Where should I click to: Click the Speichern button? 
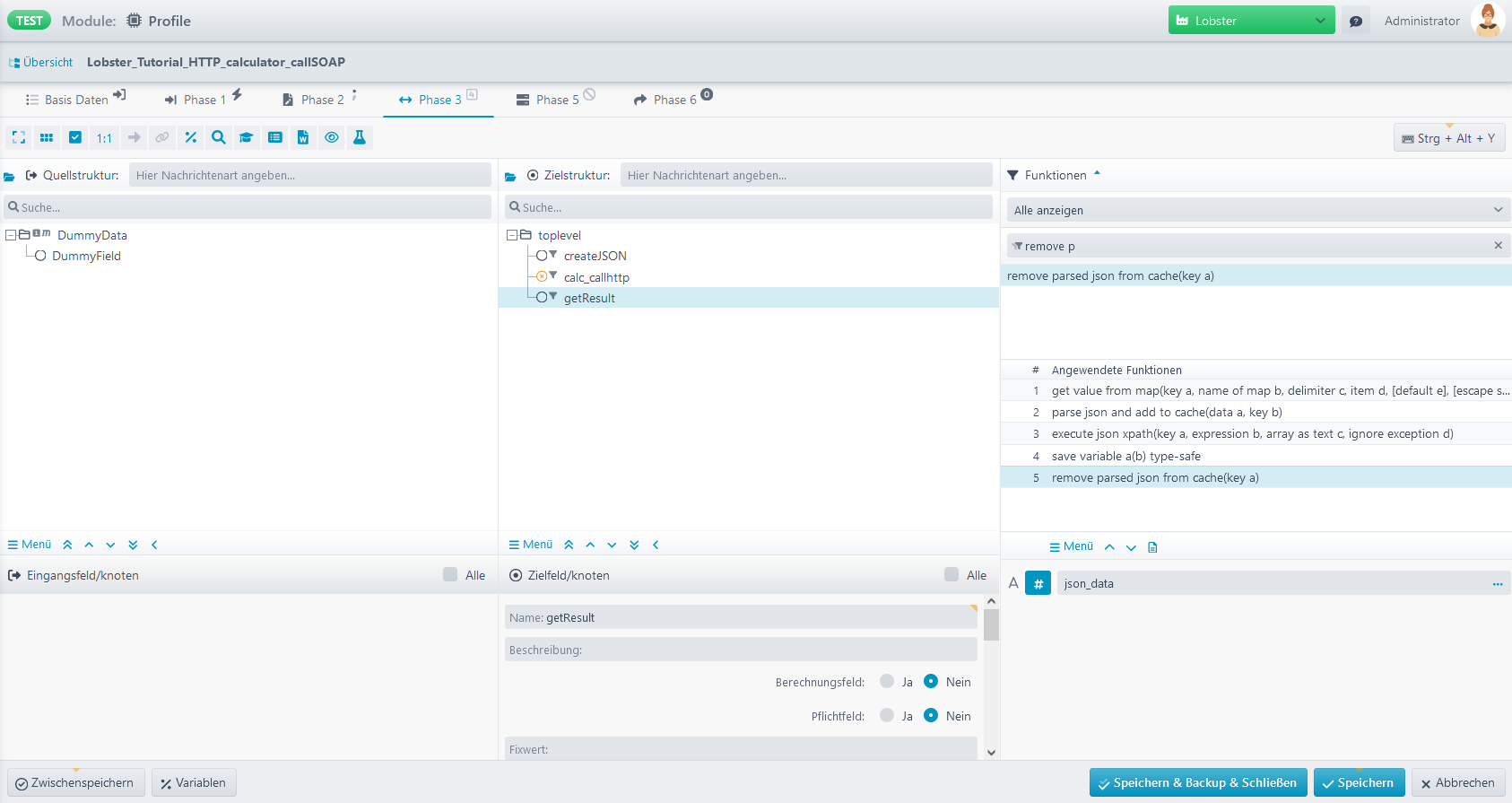(1359, 782)
